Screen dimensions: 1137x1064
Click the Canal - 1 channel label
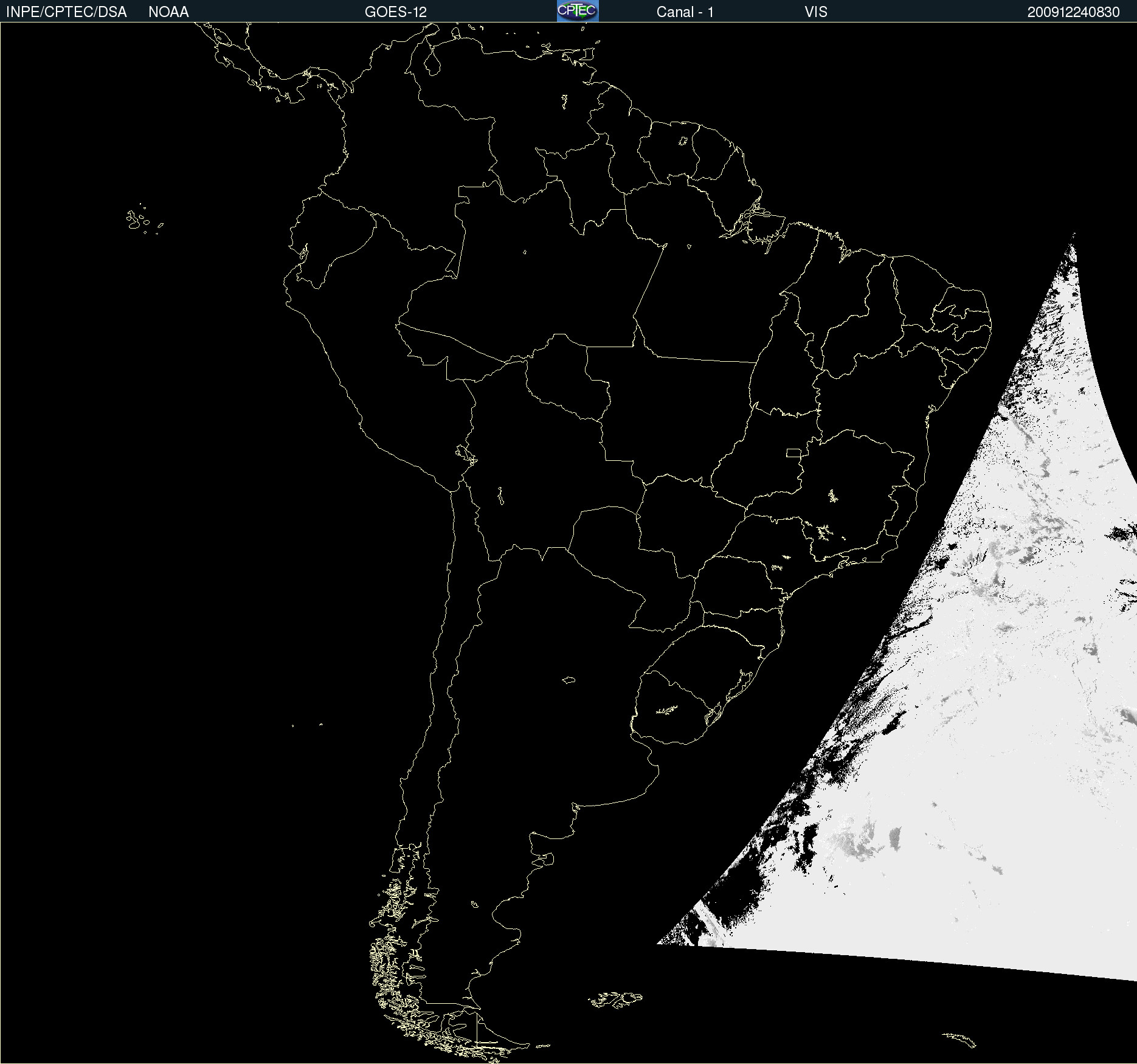click(x=685, y=12)
